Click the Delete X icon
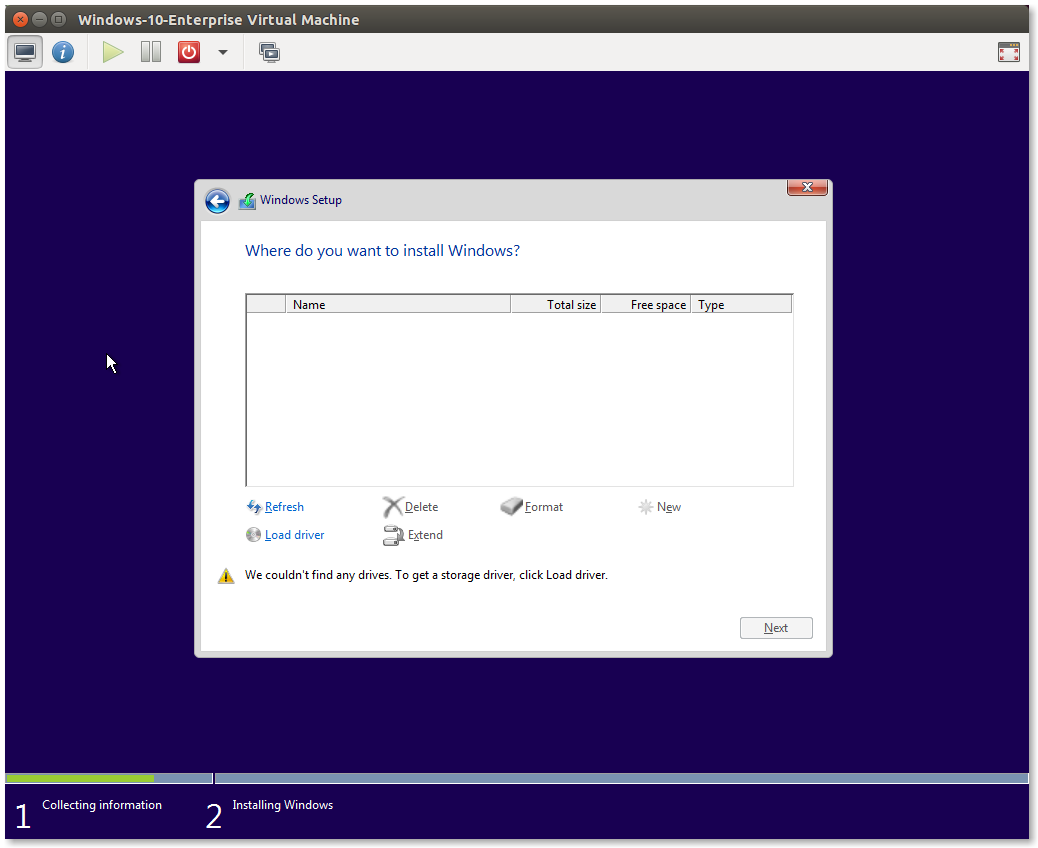The image size is (1038, 848). (x=393, y=507)
